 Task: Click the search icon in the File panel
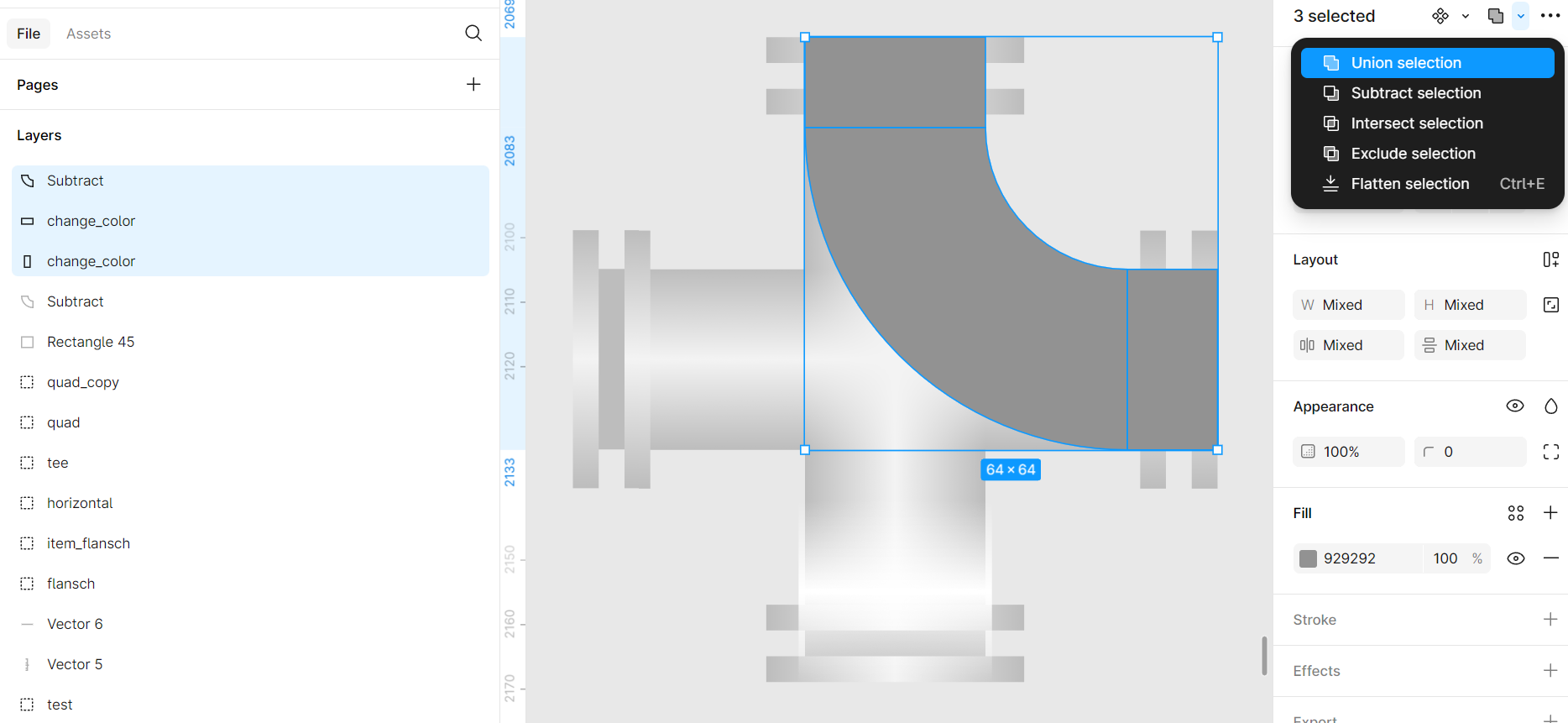pyautogui.click(x=473, y=33)
